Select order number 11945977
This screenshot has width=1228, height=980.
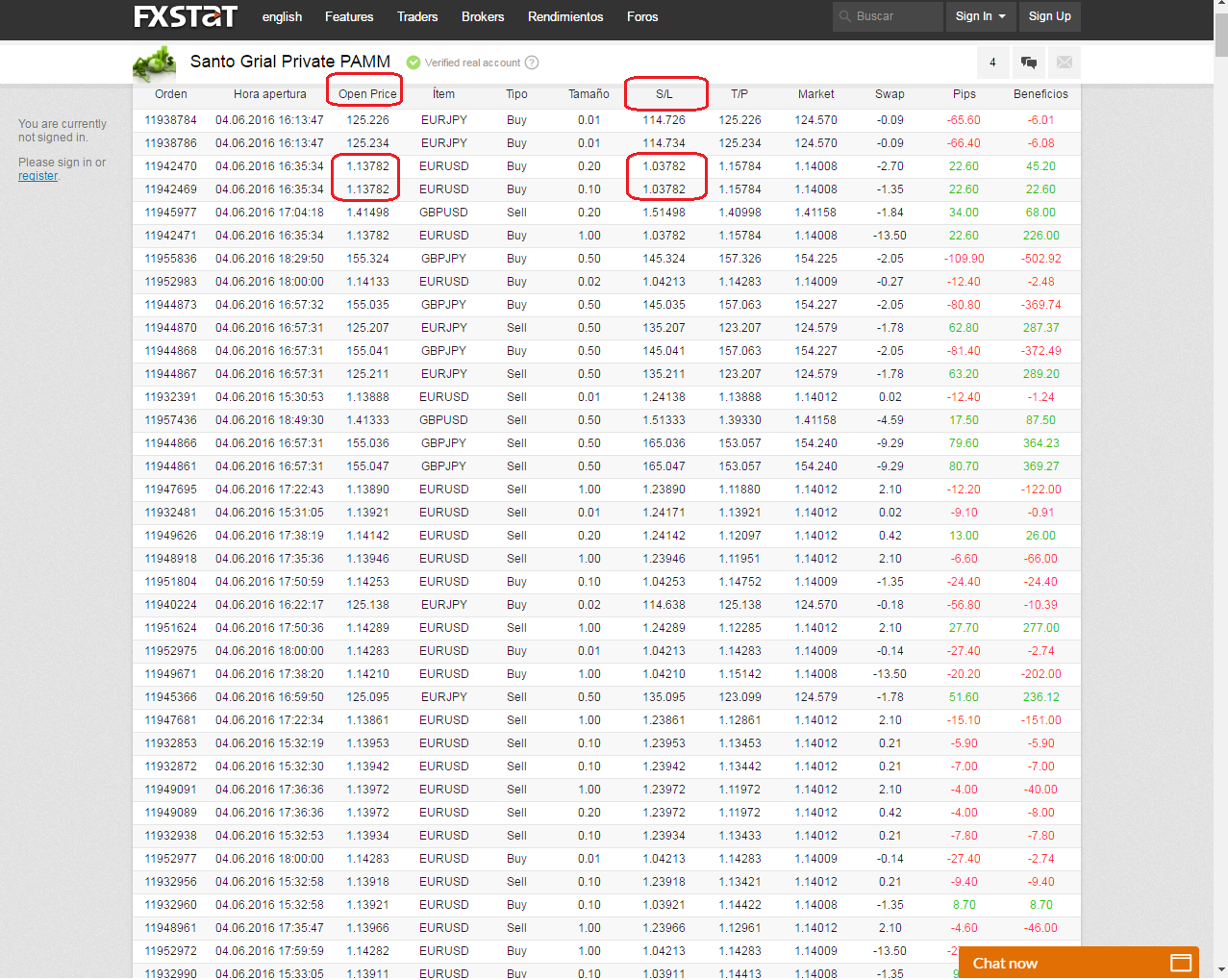171,213
